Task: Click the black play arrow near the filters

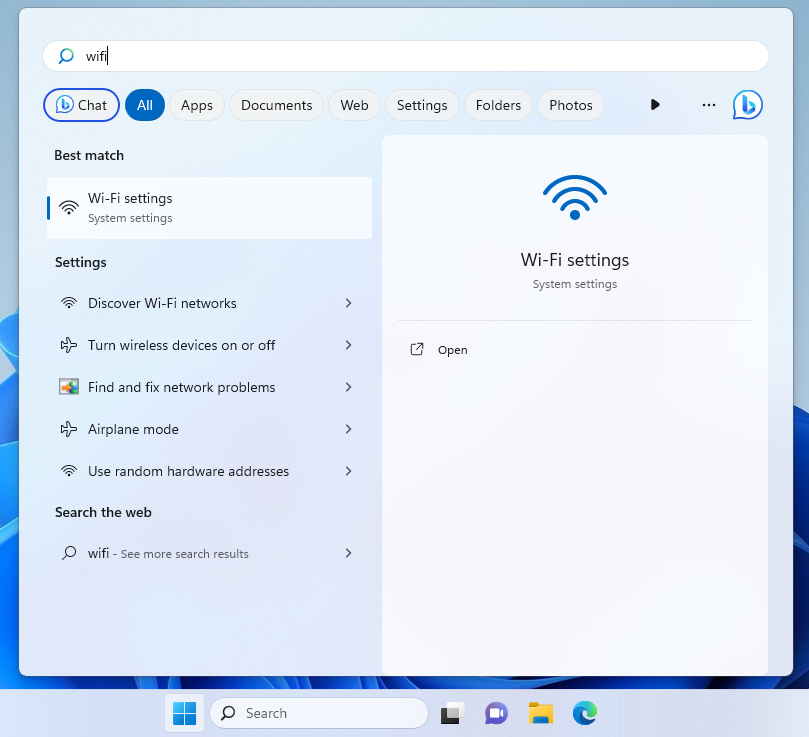Action: click(x=655, y=104)
